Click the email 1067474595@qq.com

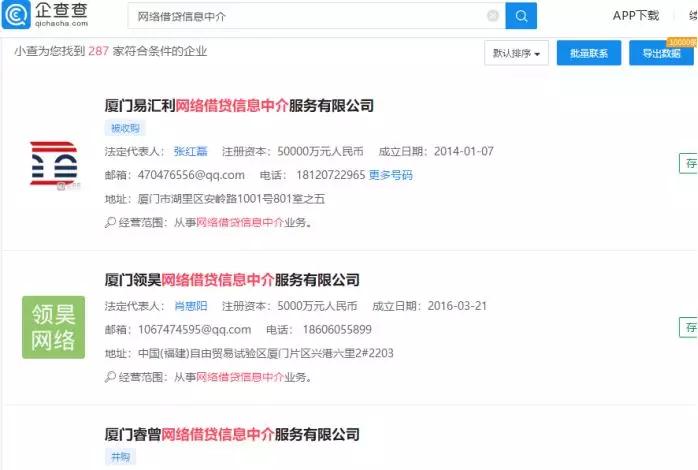(195, 330)
